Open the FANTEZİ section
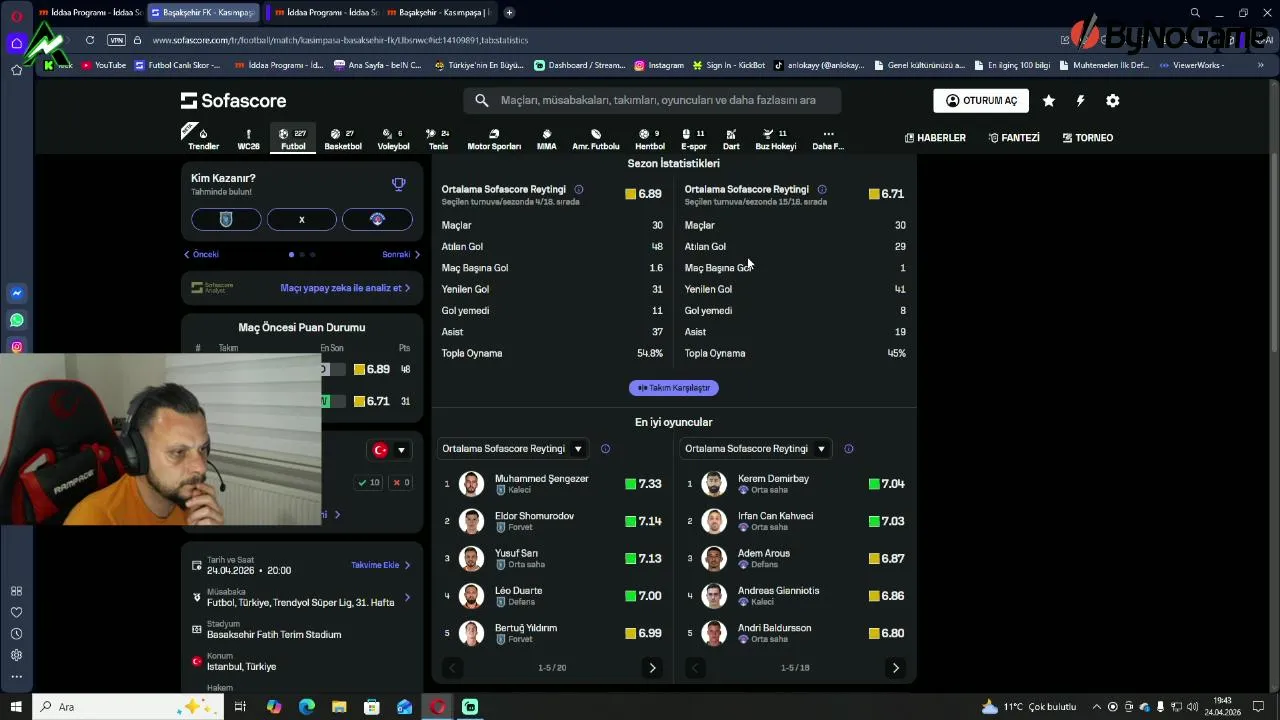This screenshot has height=720, width=1280. click(1014, 138)
